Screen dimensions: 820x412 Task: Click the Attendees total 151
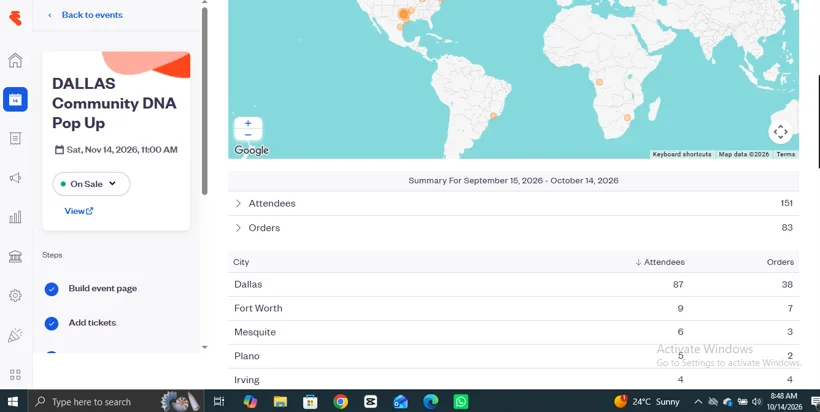787,203
